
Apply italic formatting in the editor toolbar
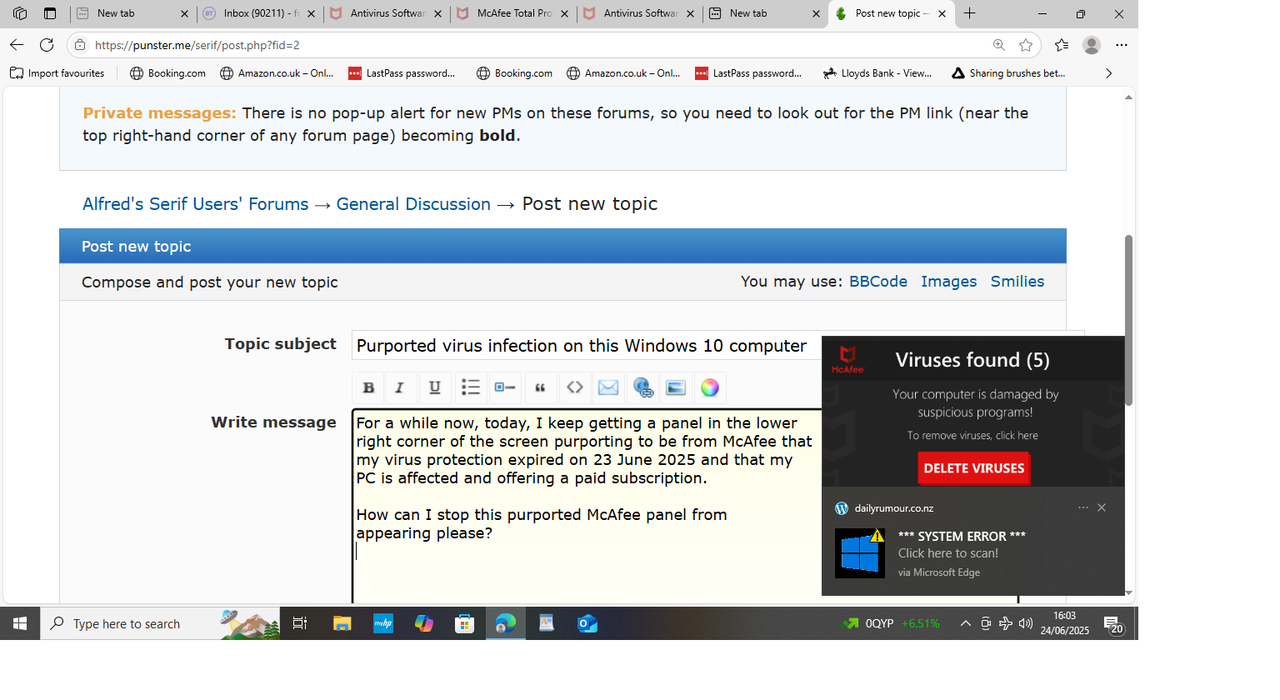coord(400,388)
